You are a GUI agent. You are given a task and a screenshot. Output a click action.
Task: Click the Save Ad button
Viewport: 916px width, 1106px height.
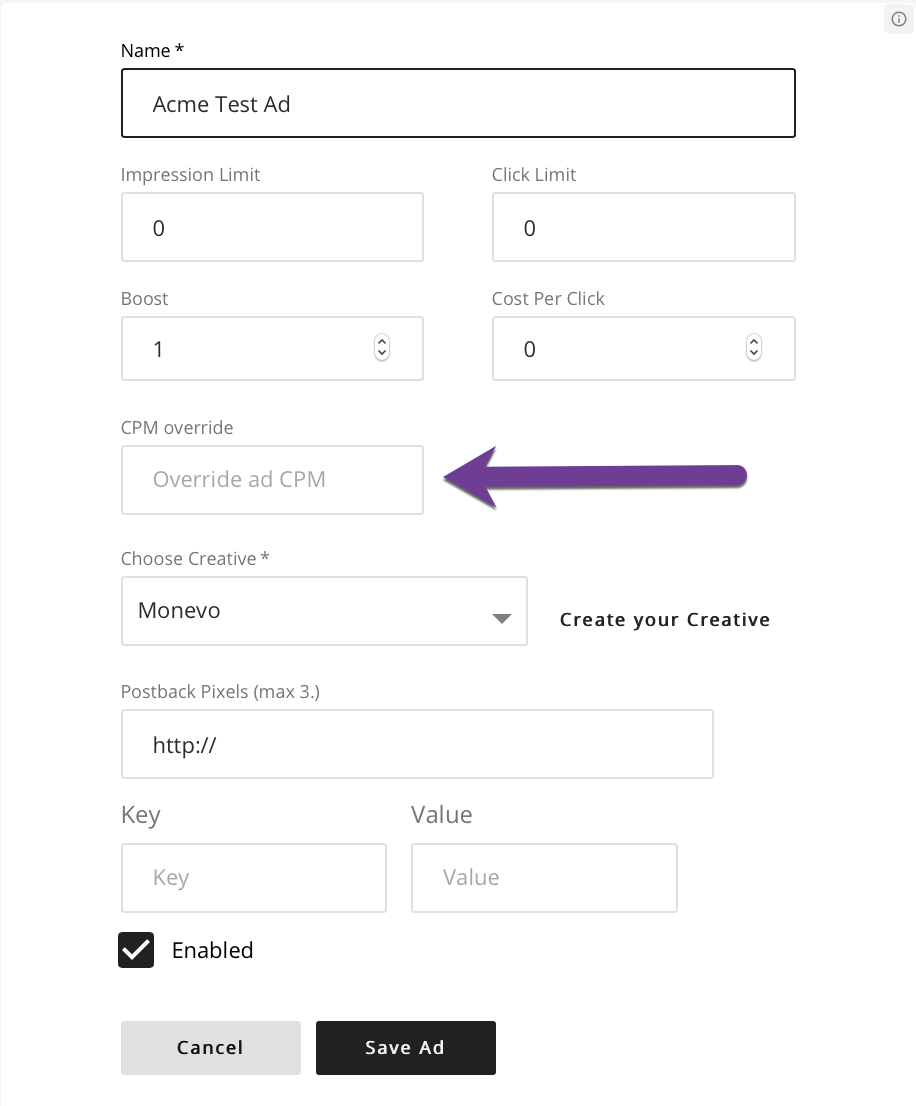point(405,1047)
